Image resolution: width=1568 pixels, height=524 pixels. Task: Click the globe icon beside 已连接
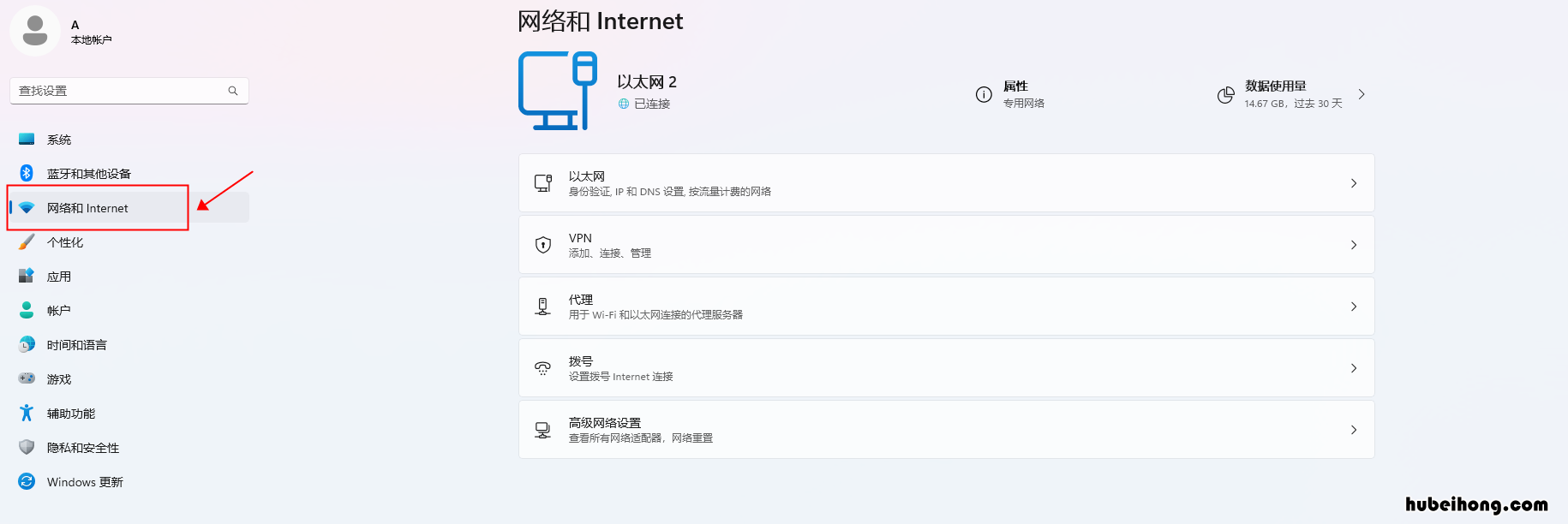point(624,104)
